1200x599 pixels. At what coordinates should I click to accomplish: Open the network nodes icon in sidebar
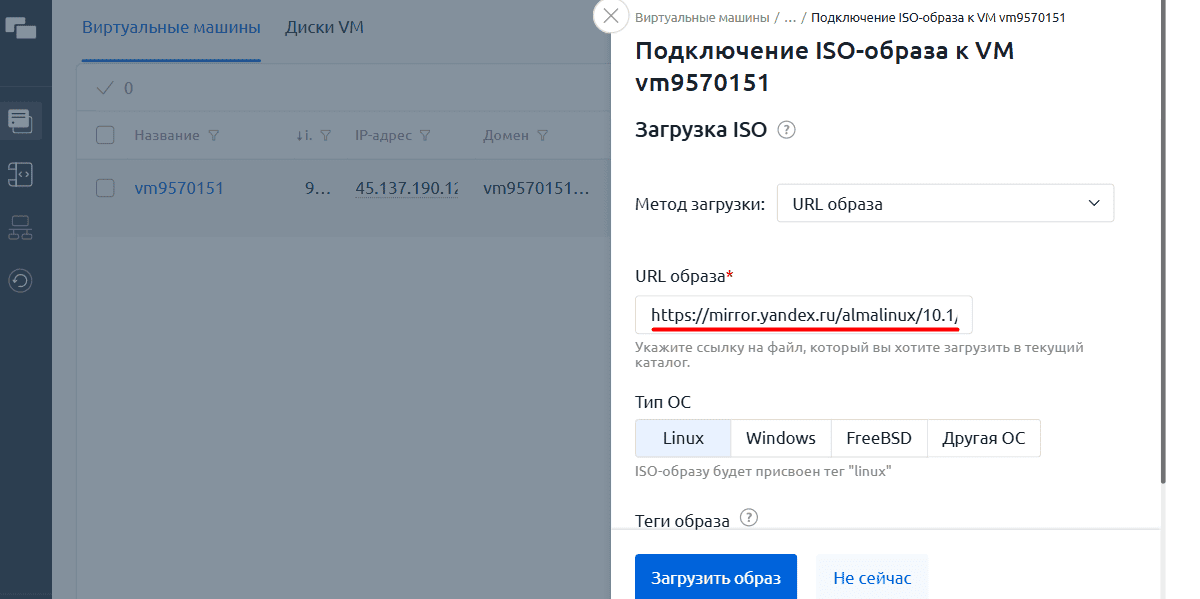pos(20,228)
